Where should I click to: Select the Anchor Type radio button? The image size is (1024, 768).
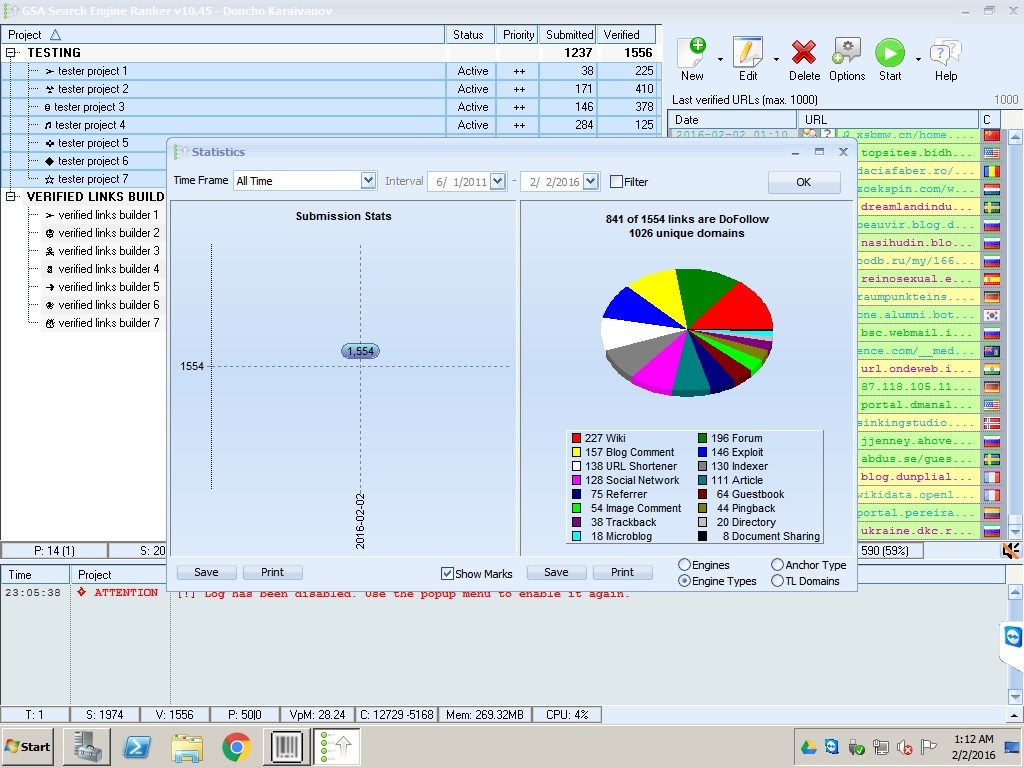tap(777, 565)
